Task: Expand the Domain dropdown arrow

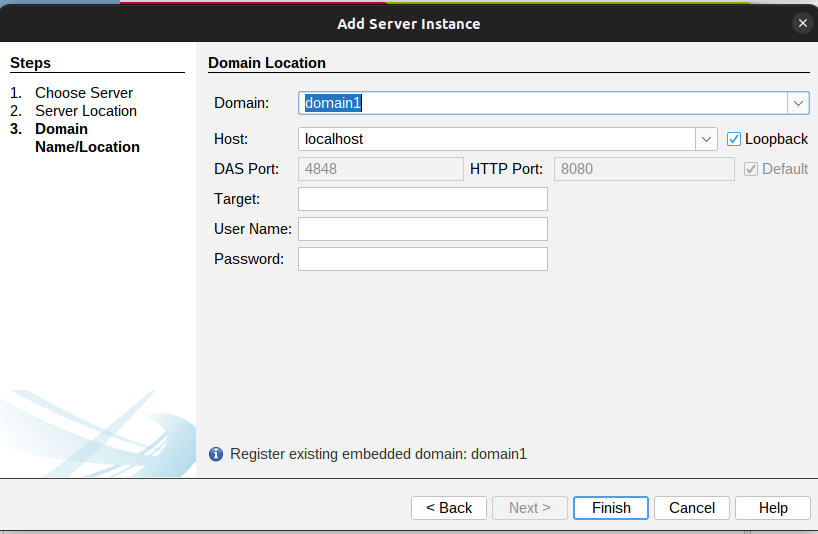Action: (x=797, y=103)
